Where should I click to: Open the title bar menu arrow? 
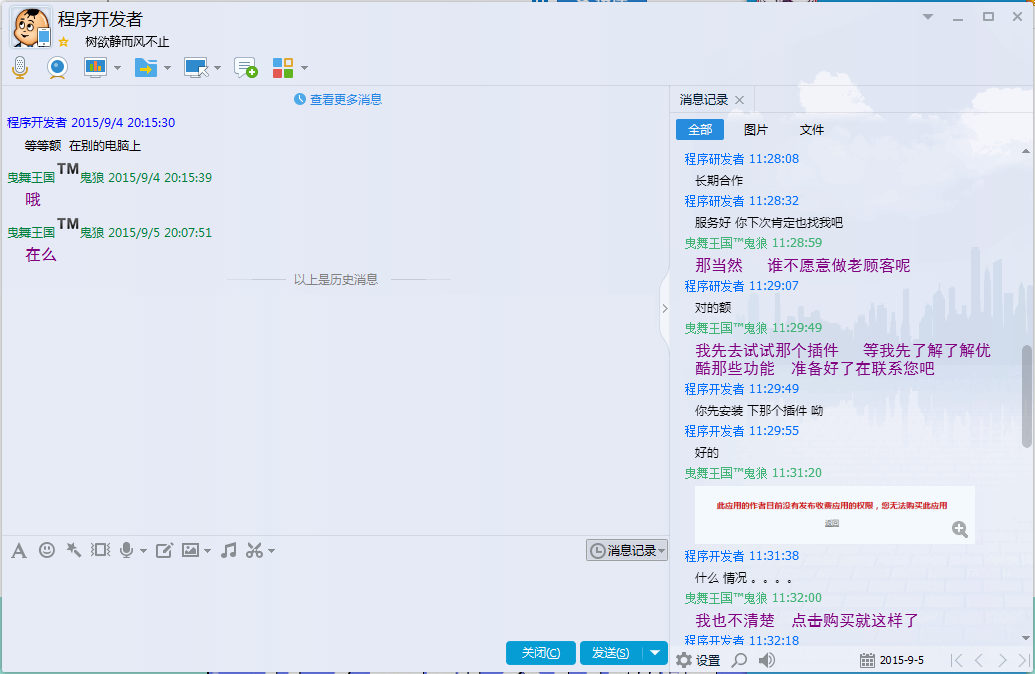(928, 17)
